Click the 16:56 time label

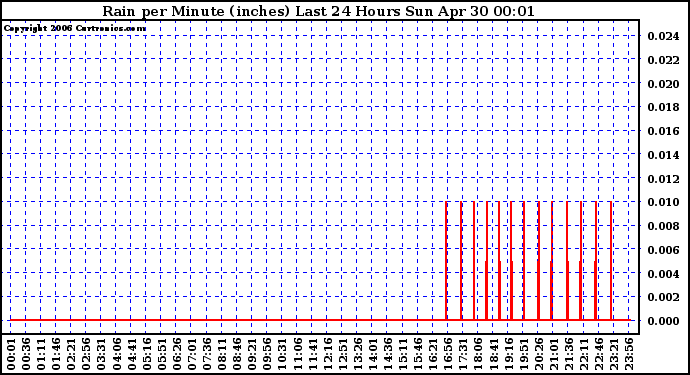click(x=448, y=354)
